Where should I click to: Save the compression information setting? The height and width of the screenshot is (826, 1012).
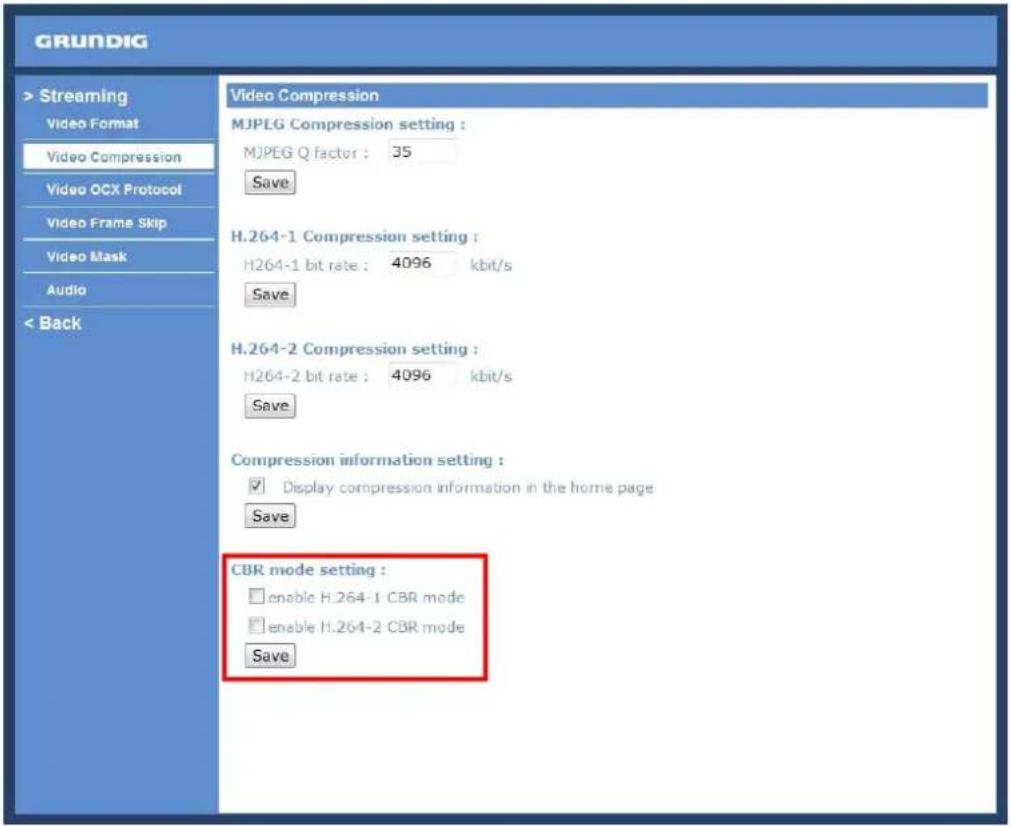click(x=270, y=516)
